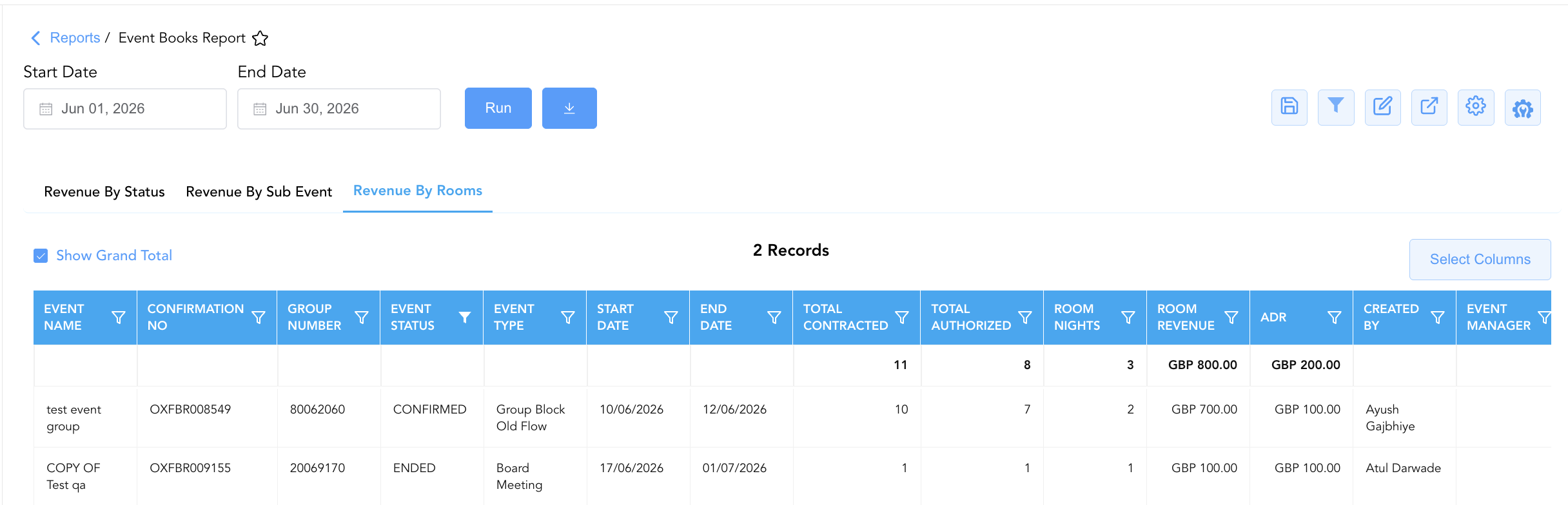Filter the Group Number column
This screenshot has height=505, width=1568.
coord(362,318)
